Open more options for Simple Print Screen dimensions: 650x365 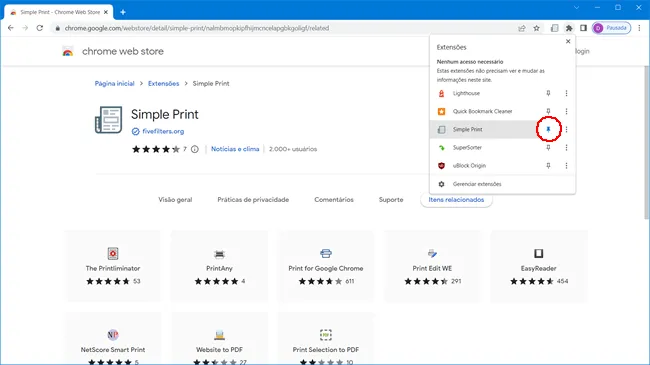[x=566, y=129]
